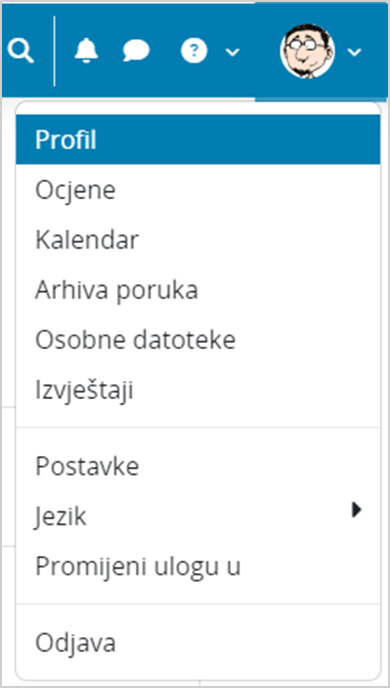Toggle the notifications bell in header
Viewport: 390px width, 688px height.
[86, 51]
